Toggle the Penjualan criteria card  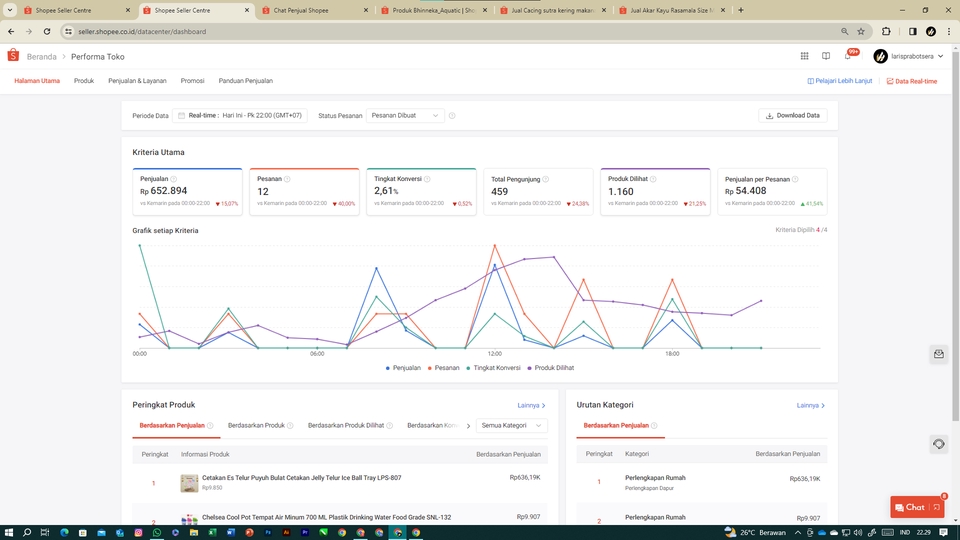click(x=187, y=192)
